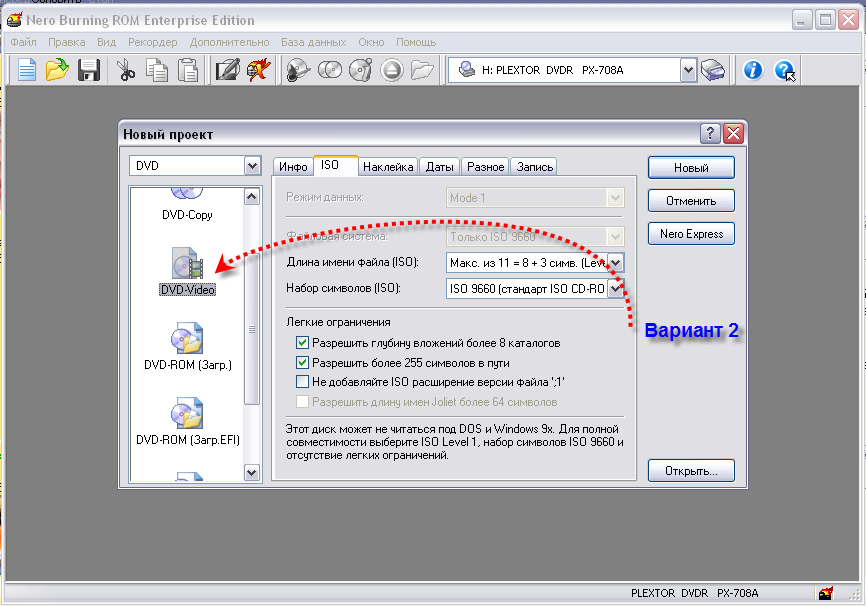The width and height of the screenshot is (866, 606).
Task: Click the Новый button
Action: 691,167
